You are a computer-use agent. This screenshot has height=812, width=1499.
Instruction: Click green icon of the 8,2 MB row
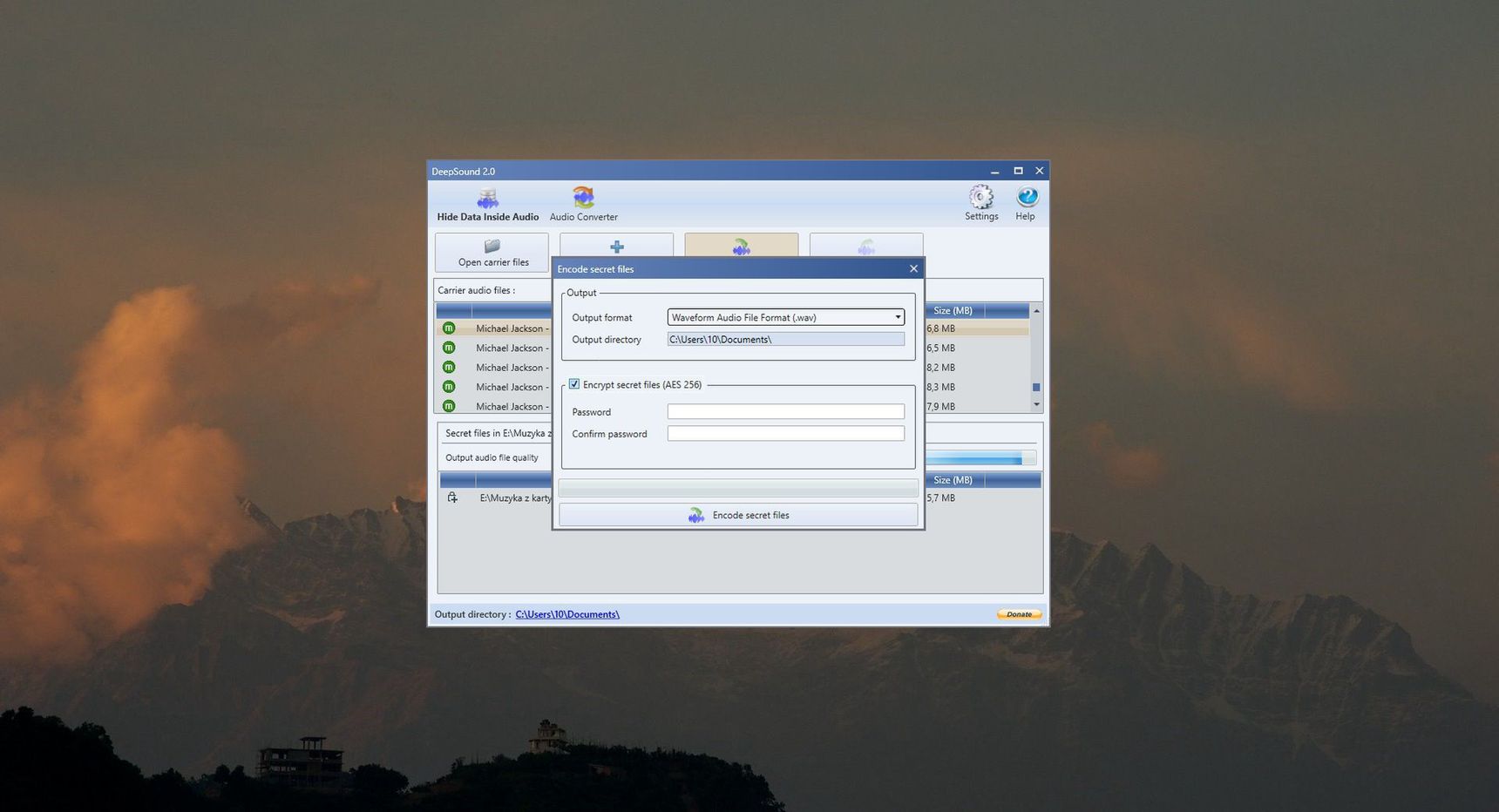pyautogui.click(x=449, y=368)
